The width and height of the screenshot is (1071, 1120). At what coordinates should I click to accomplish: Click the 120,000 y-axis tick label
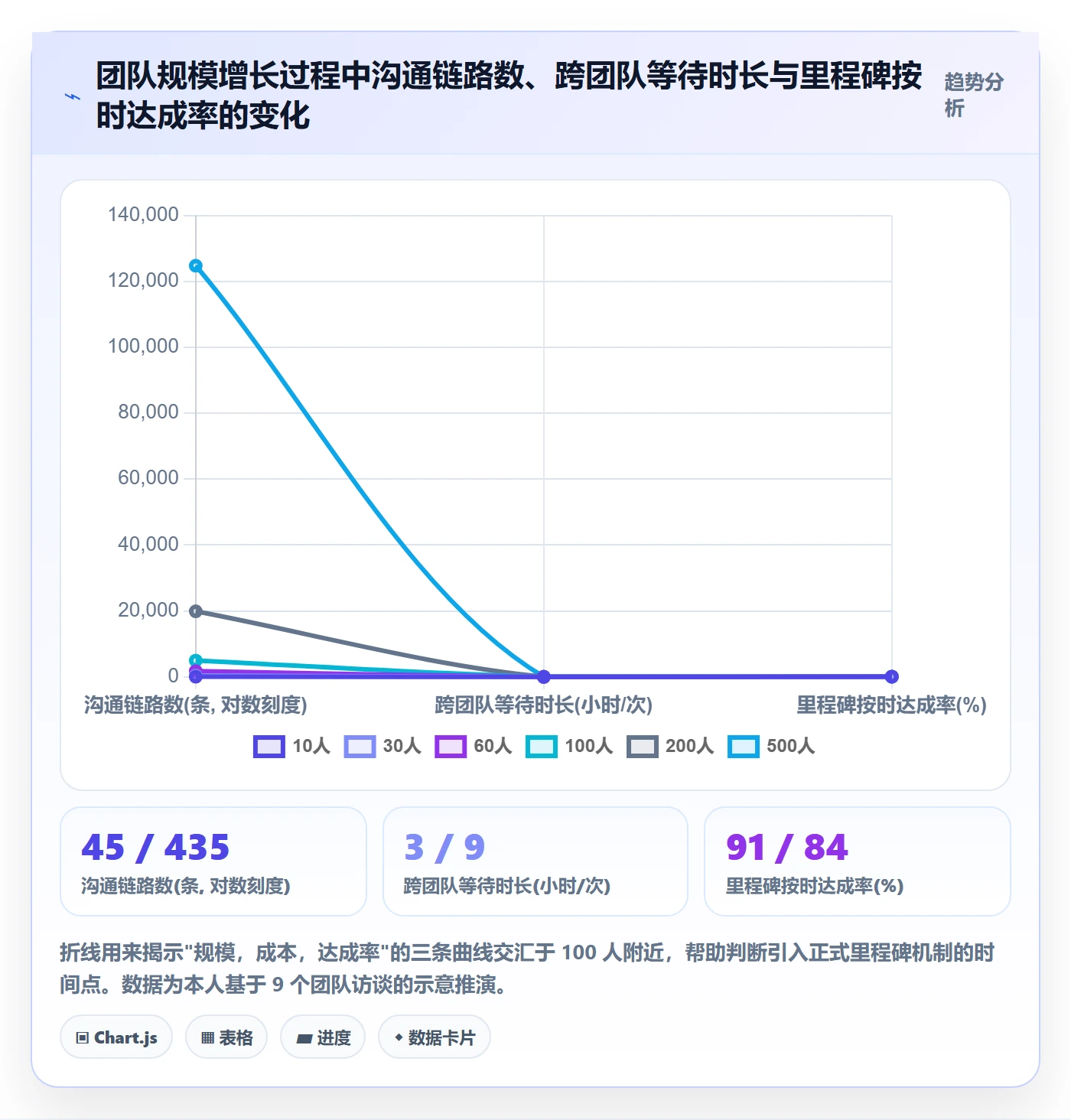tap(143, 280)
